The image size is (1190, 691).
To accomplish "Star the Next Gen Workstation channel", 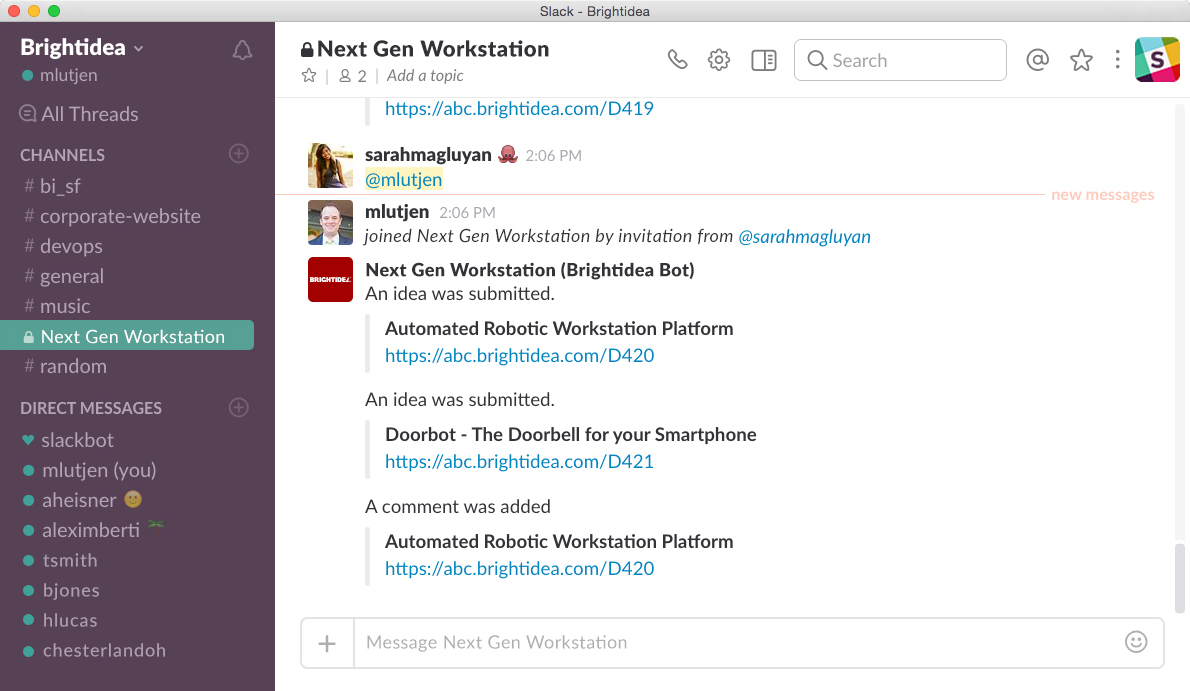I will pos(309,76).
